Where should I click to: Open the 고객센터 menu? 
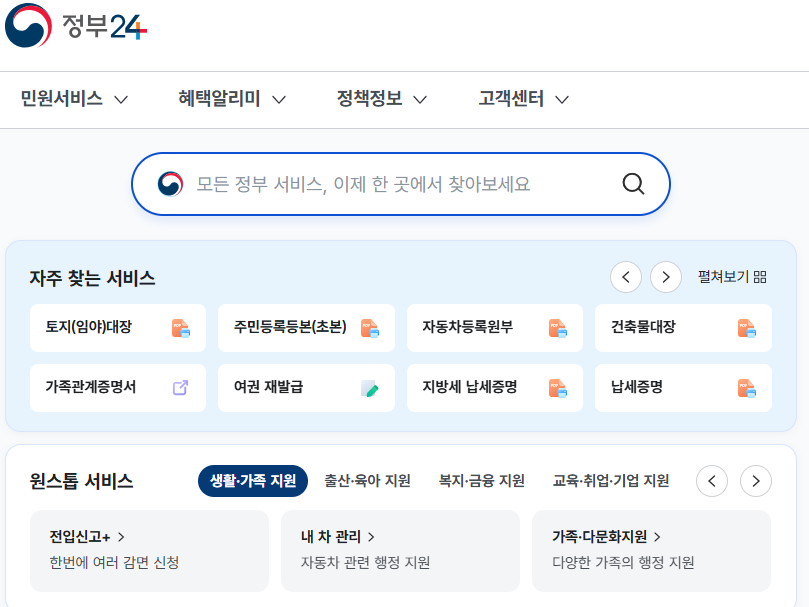coord(515,99)
